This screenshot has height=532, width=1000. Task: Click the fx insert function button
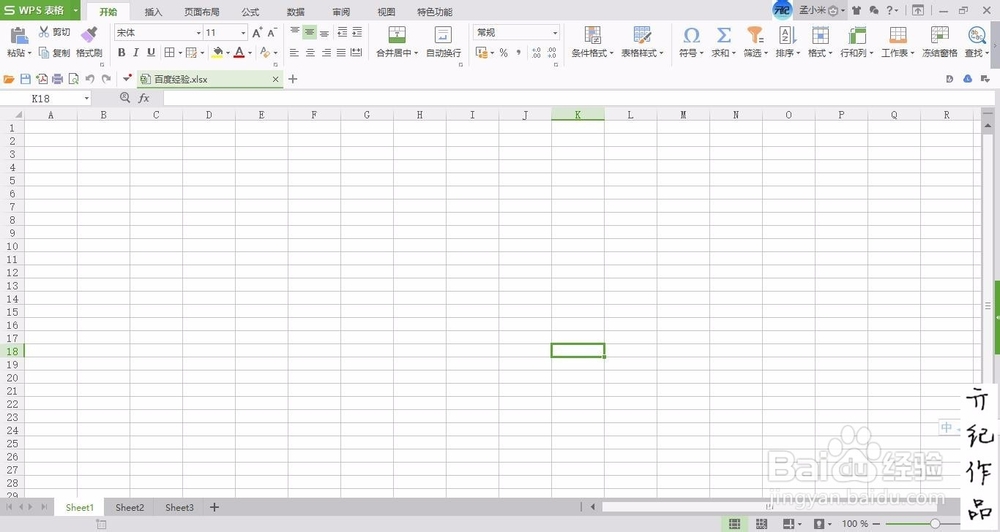[x=144, y=98]
